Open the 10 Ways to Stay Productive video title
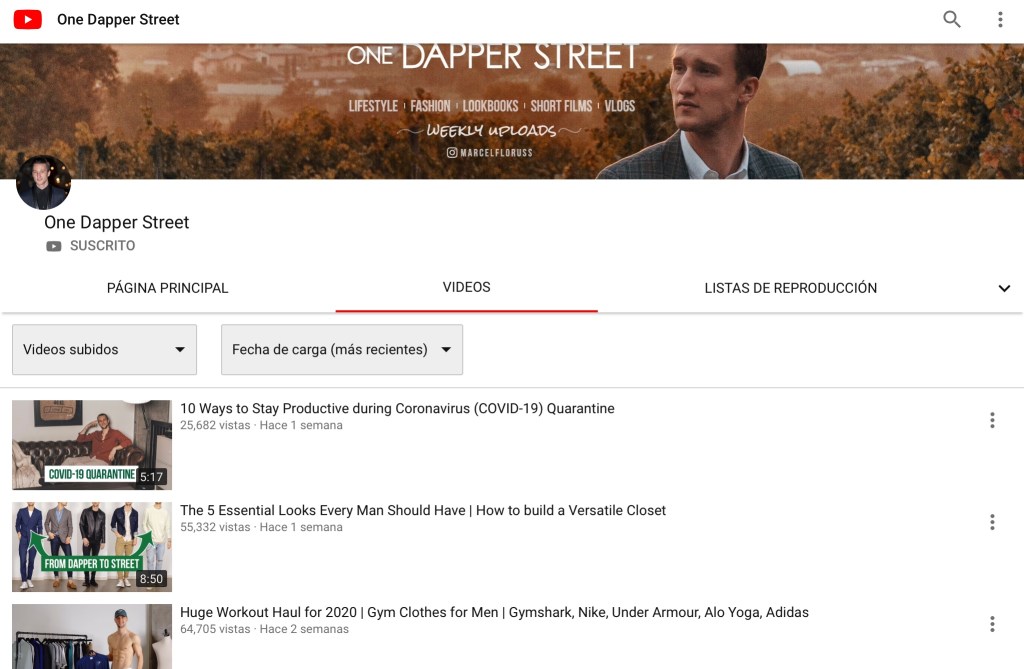 click(397, 409)
